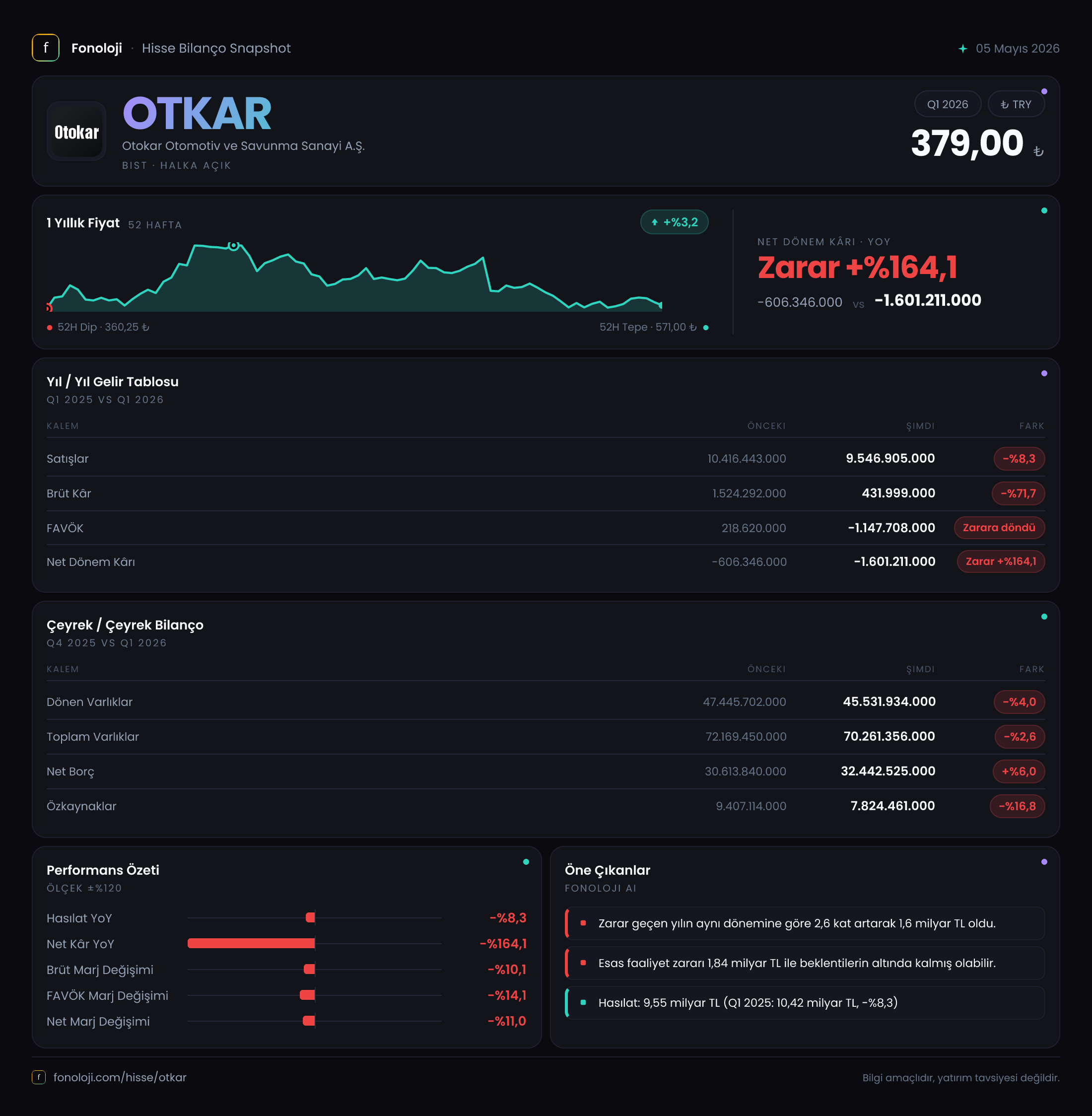Click the small footer Fonoloji logo icon

38,1077
